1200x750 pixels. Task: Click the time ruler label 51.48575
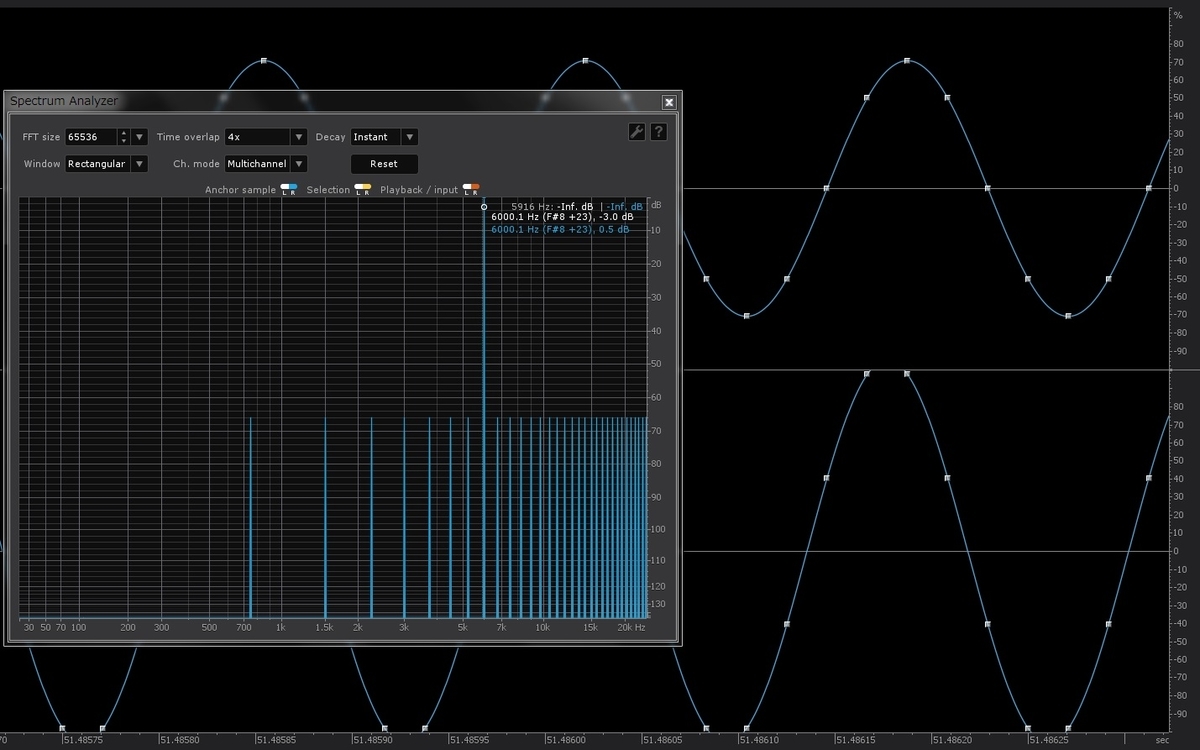[85, 740]
